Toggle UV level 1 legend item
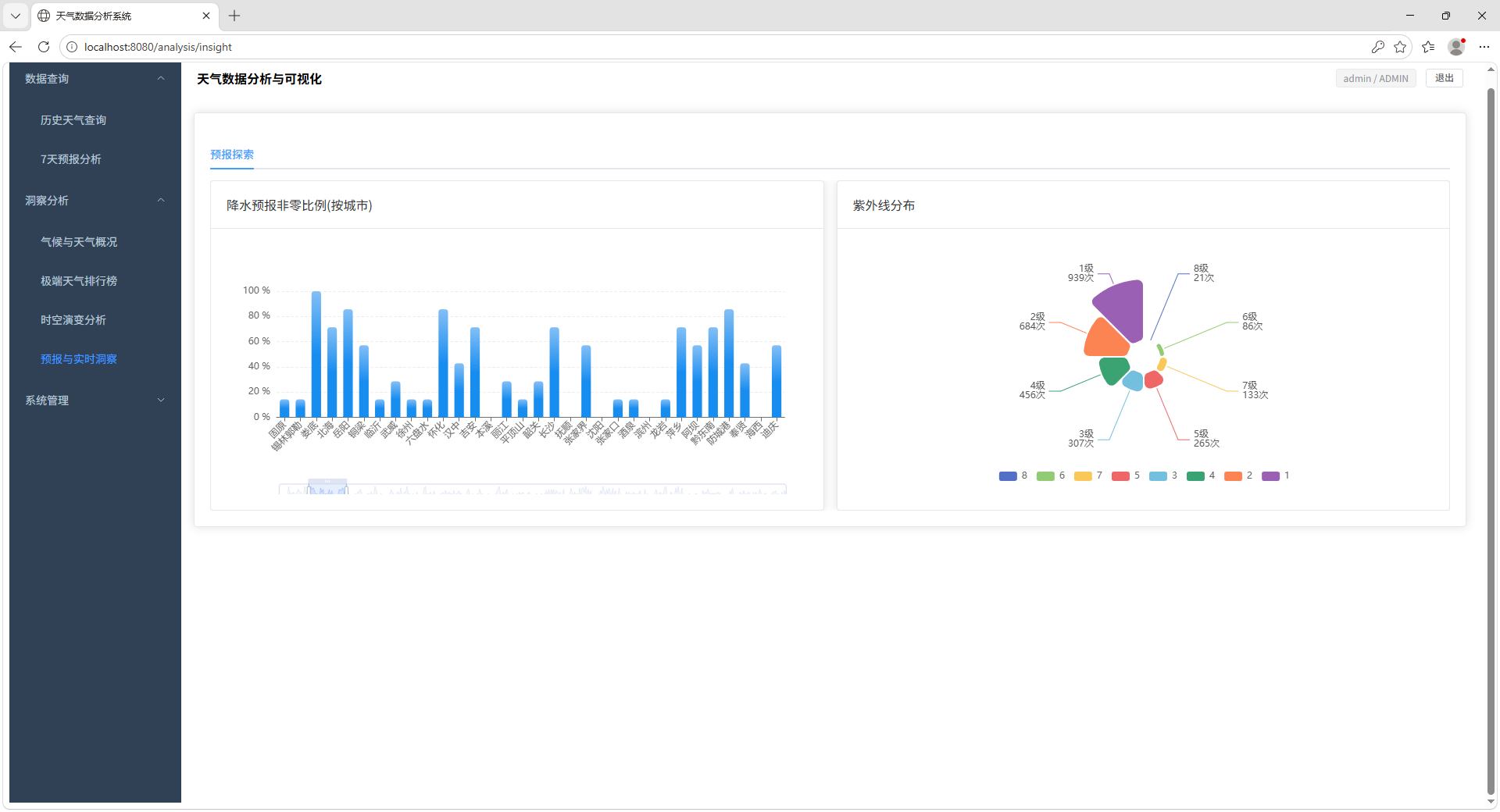The height and width of the screenshot is (812, 1500). [x=1275, y=475]
